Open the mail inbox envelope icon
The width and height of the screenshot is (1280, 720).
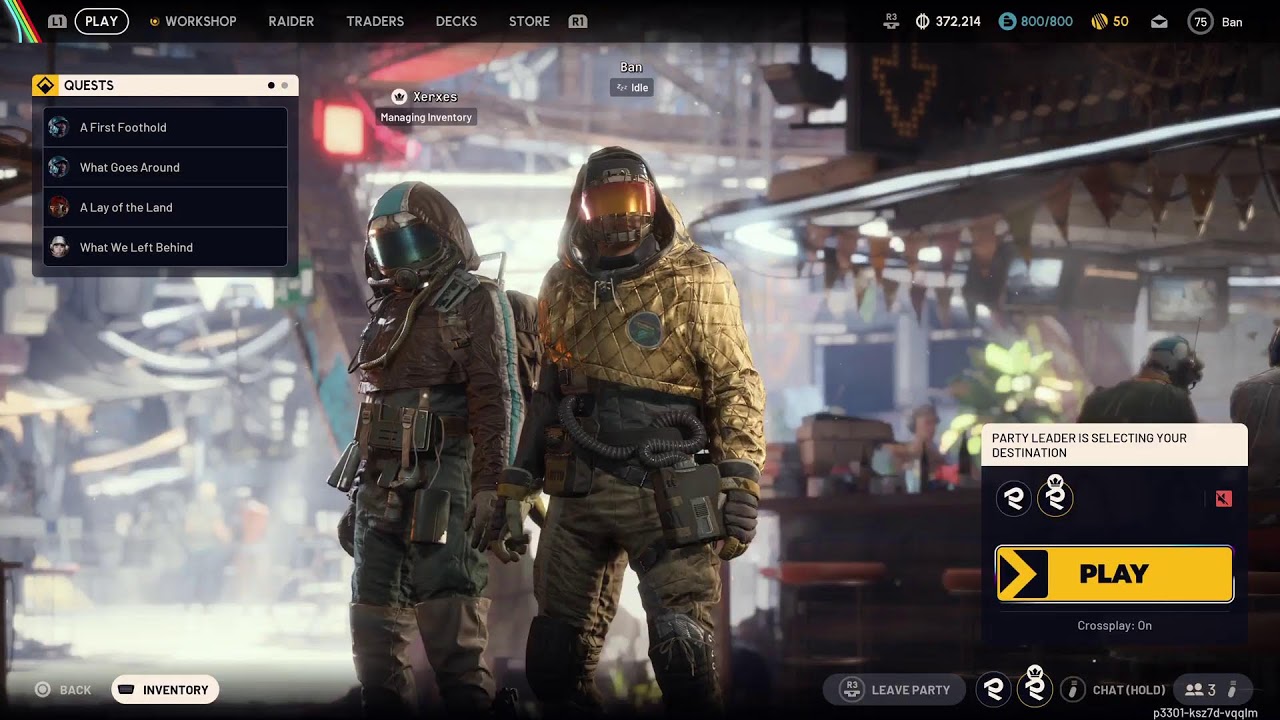pyautogui.click(x=1159, y=21)
